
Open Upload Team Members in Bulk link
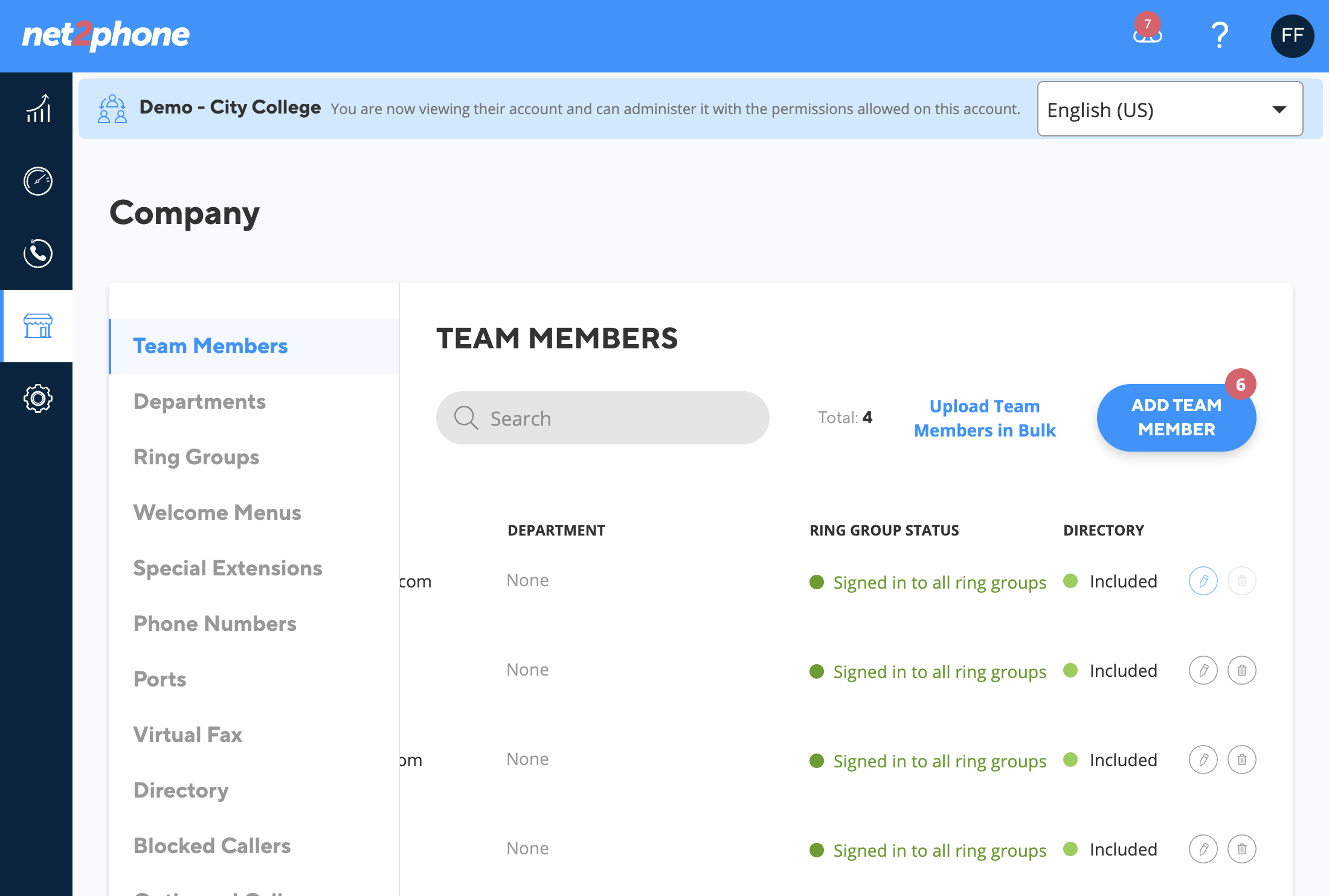coord(985,418)
